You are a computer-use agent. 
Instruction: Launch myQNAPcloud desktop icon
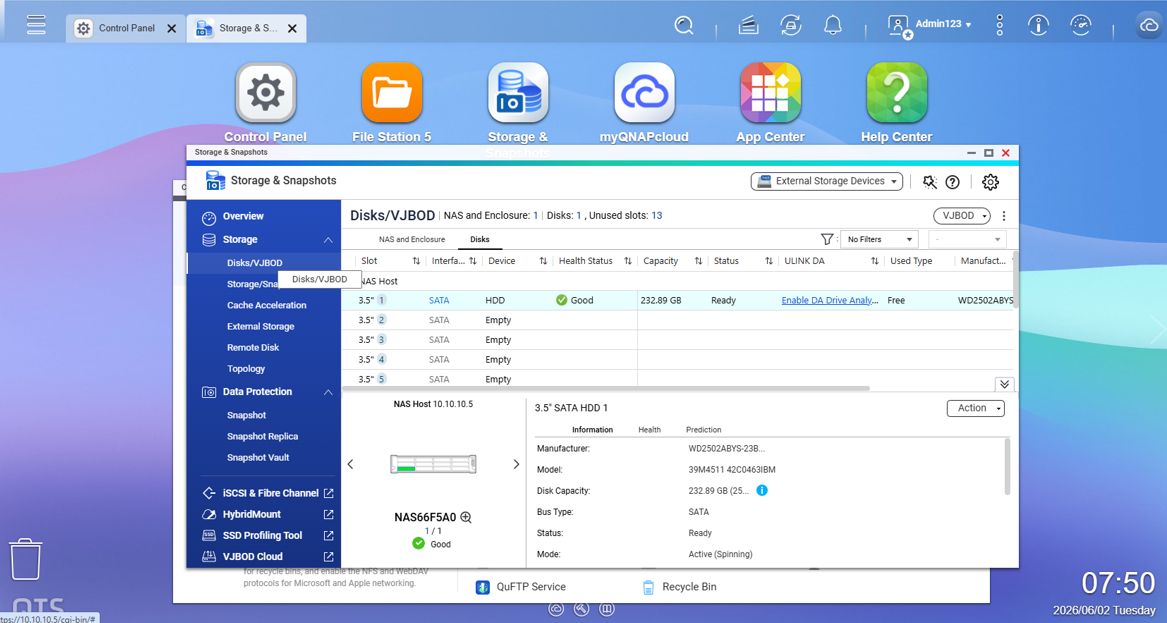coord(645,93)
